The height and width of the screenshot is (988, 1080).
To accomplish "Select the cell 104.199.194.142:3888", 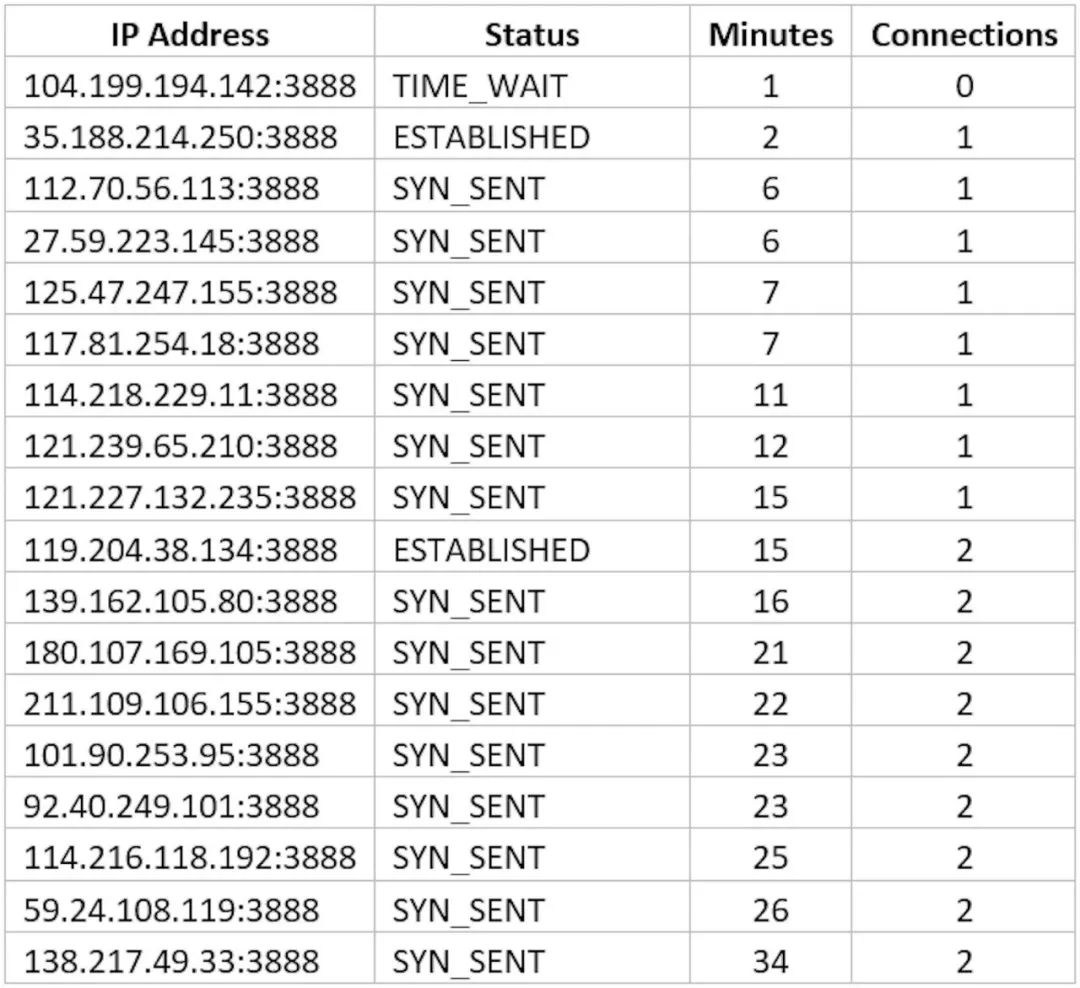I will pyautogui.click(x=190, y=86).
